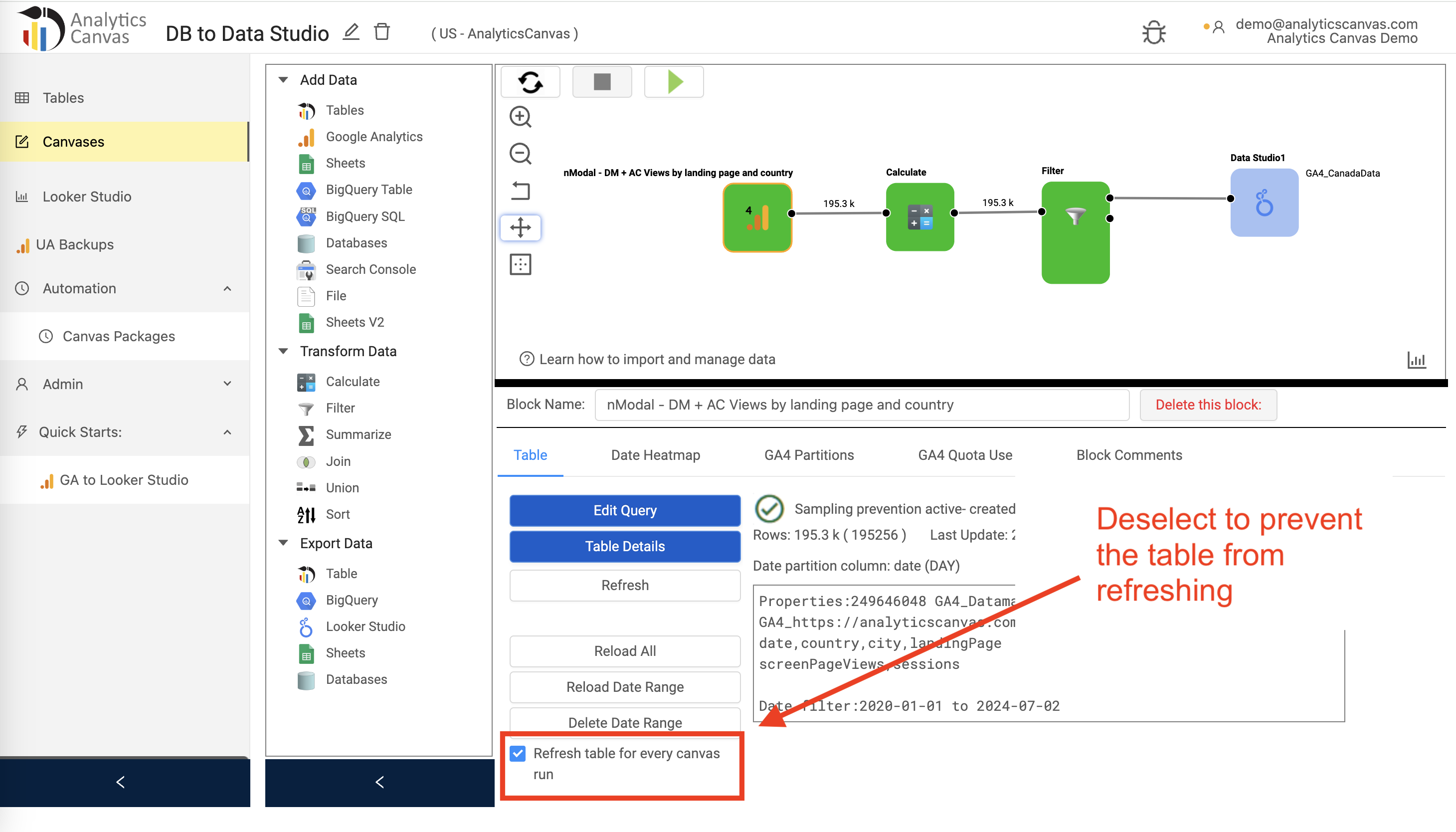Image resolution: width=1456 pixels, height=832 pixels.
Task: Select the Calculate block on canvas
Action: click(x=919, y=217)
